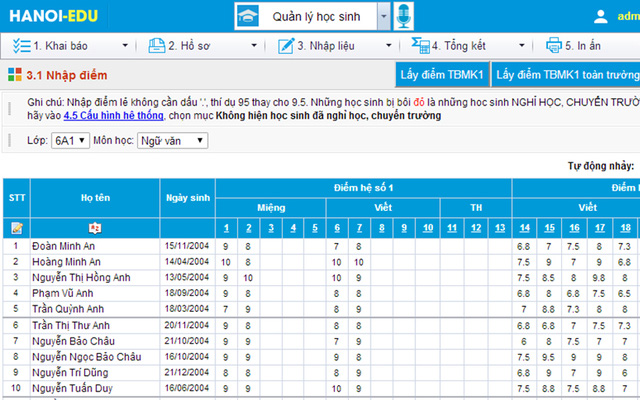Click column header link 10 under Viết
Viewport: 640px width, 400px height.
(428, 228)
